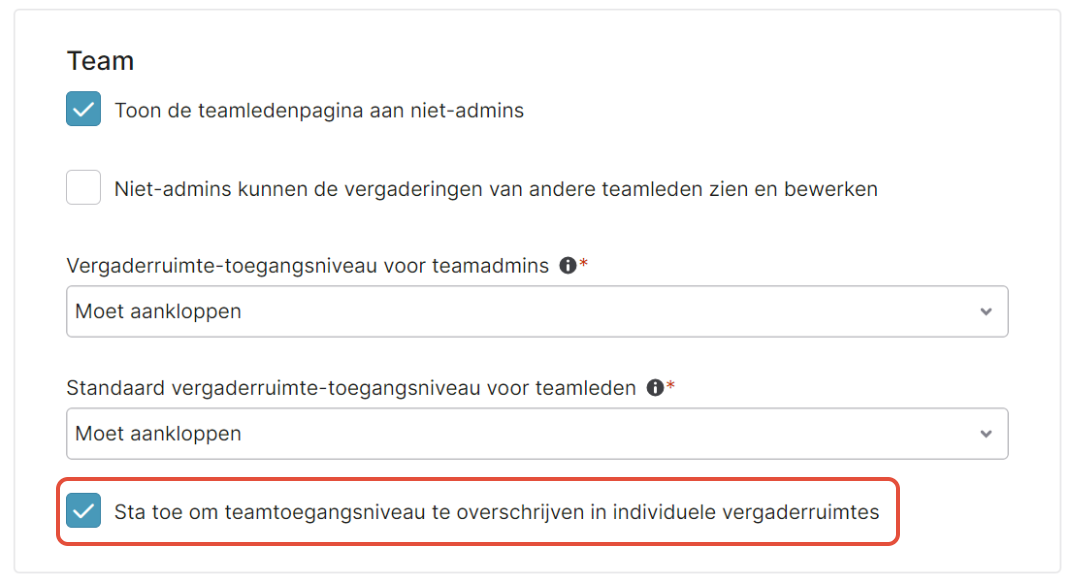Click red asterisk beside teamleden label
1073x585 pixels.
tap(671, 385)
